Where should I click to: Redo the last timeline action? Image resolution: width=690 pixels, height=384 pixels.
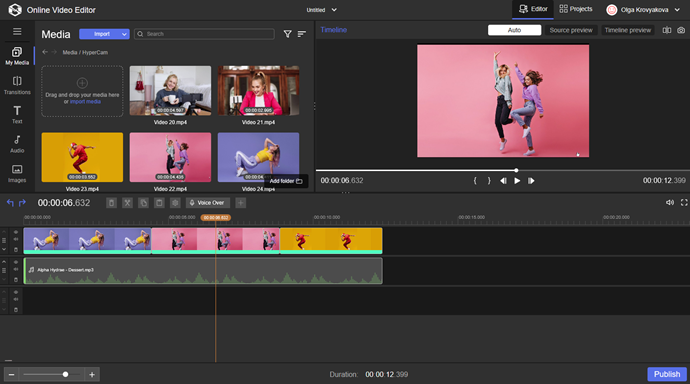(x=22, y=203)
